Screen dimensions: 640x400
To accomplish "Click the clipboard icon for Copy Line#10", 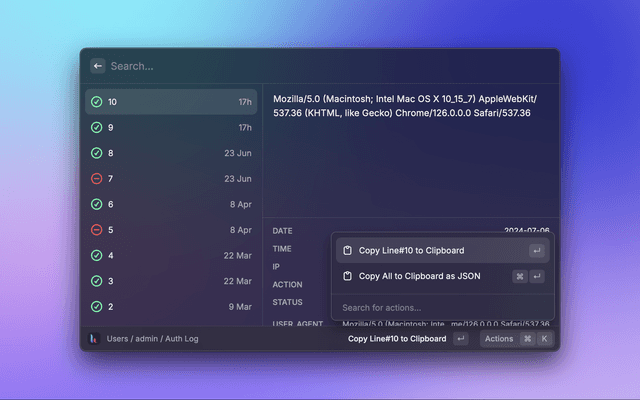I will pos(347,250).
